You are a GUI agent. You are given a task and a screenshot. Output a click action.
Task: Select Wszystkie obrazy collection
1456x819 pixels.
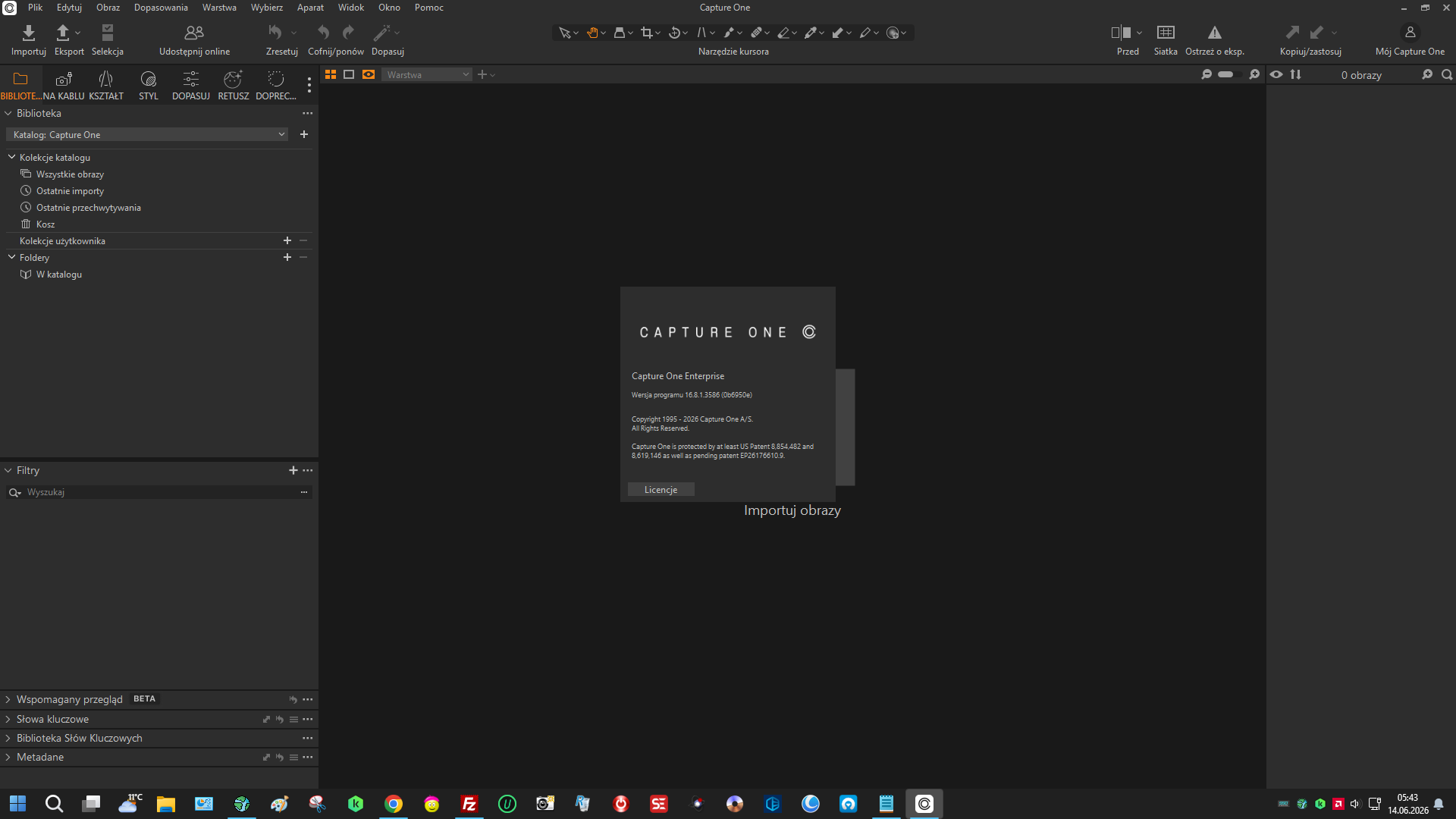point(70,174)
